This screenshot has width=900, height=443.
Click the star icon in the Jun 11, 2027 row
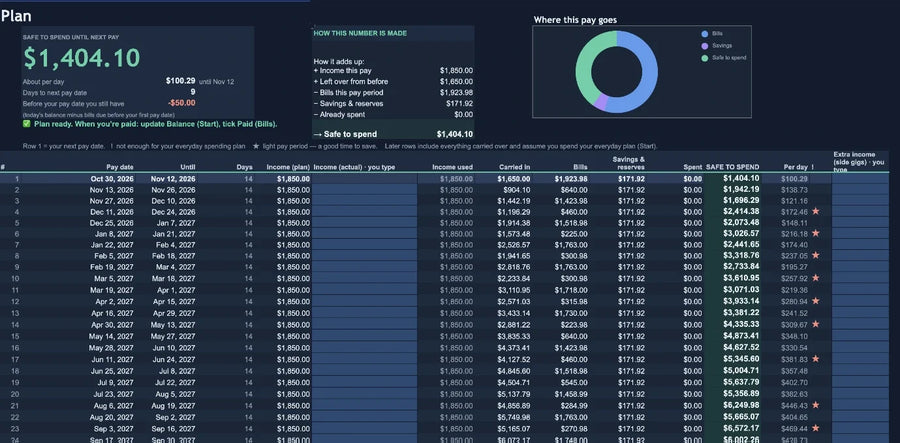tap(816, 359)
